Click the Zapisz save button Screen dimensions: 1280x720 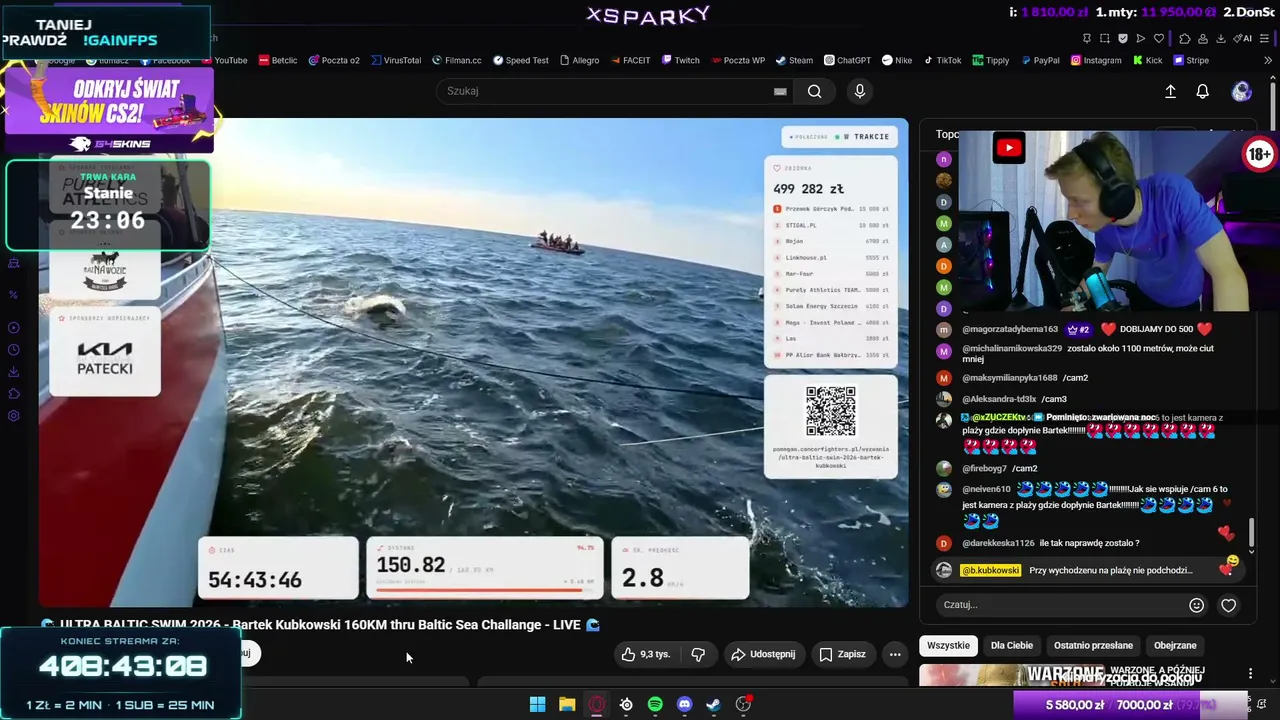[x=842, y=654]
